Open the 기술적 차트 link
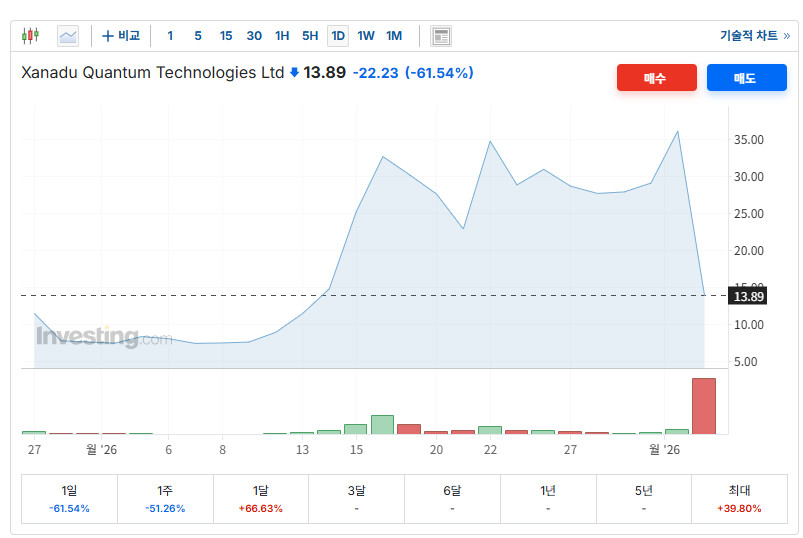The width and height of the screenshot is (803, 538). tap(755, 35)
